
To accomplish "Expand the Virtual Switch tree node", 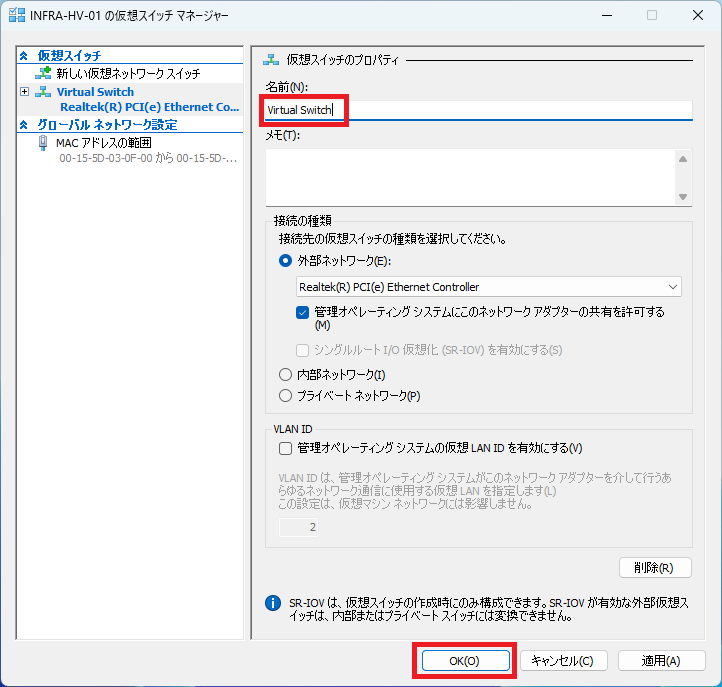I will (24, 92).
